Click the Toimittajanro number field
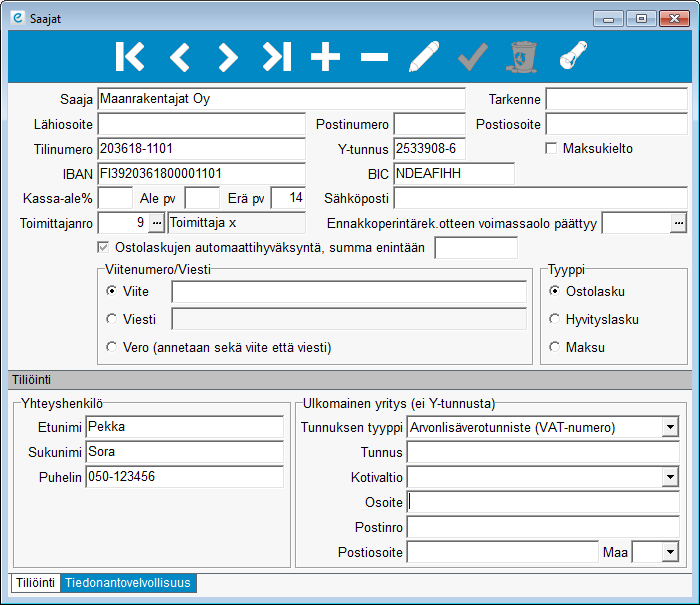 (123, 223)
